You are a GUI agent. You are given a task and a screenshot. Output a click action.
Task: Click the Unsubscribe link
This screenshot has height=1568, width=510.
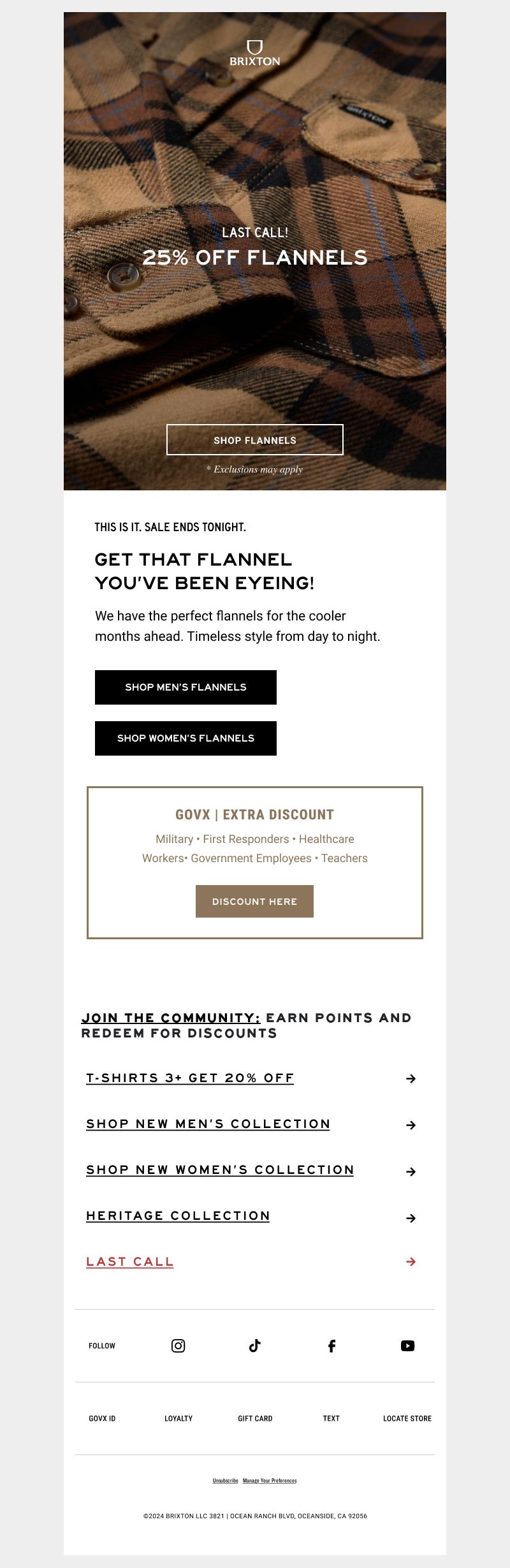225,1481
